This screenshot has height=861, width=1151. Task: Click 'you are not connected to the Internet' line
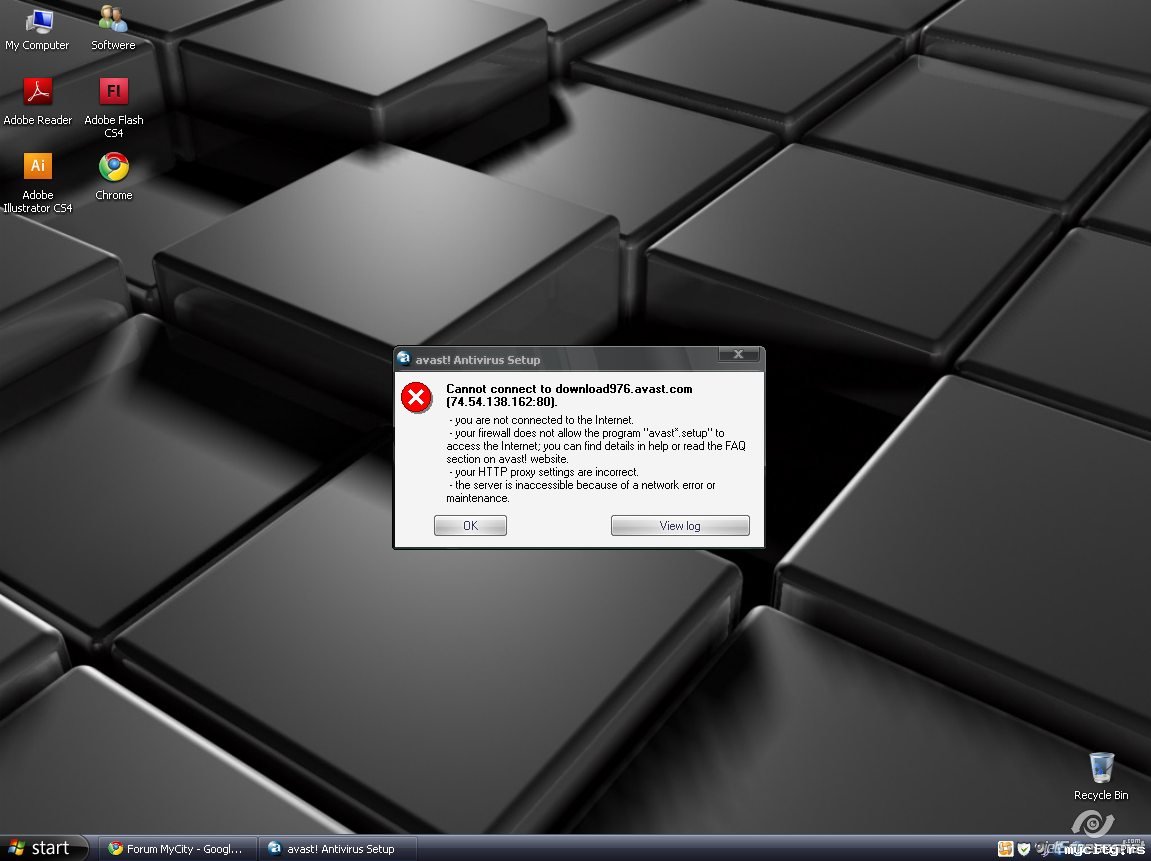[541, 420]
